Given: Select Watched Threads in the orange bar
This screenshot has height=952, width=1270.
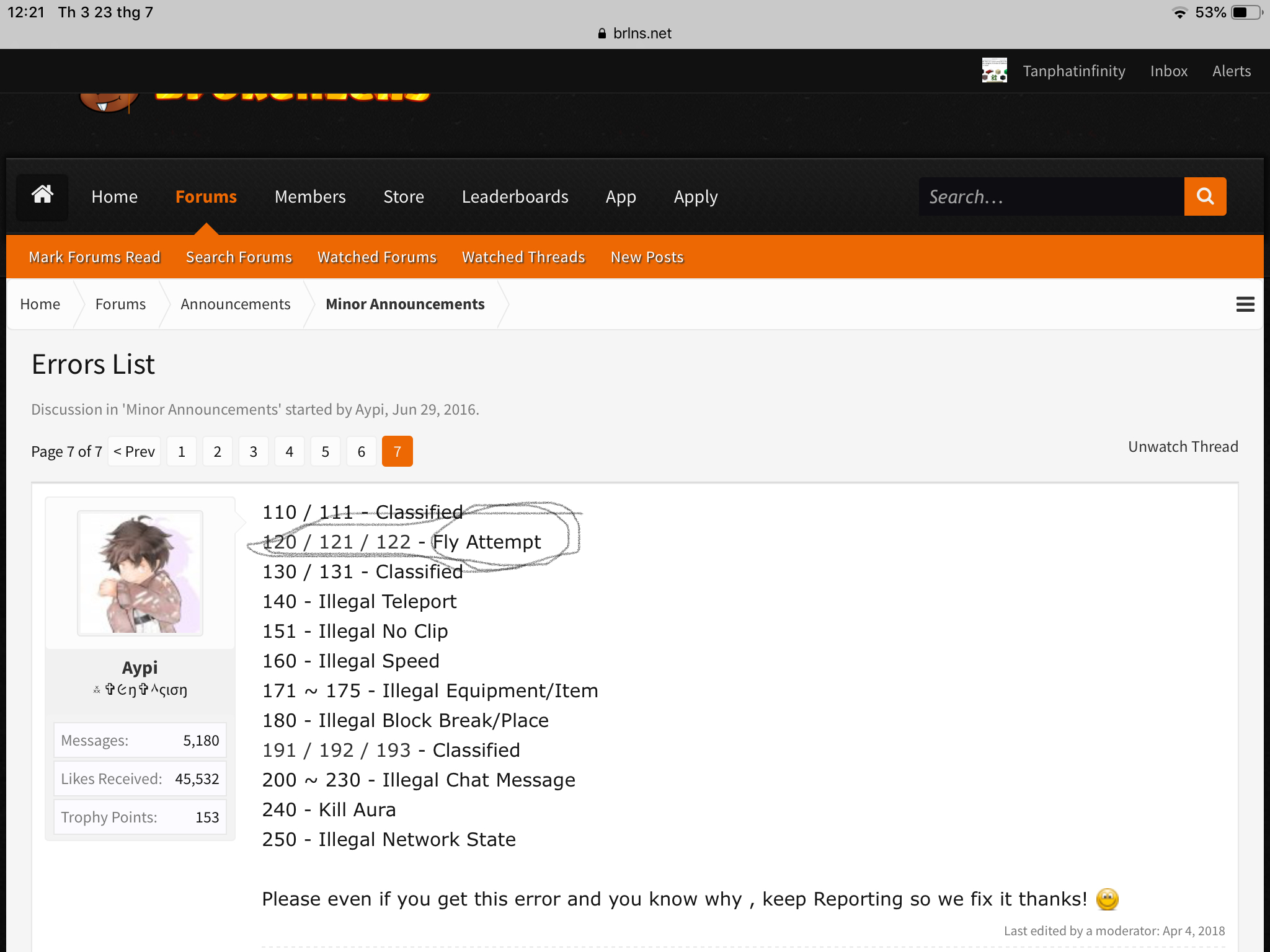Looking at the screenshot, I should [523, 257].
